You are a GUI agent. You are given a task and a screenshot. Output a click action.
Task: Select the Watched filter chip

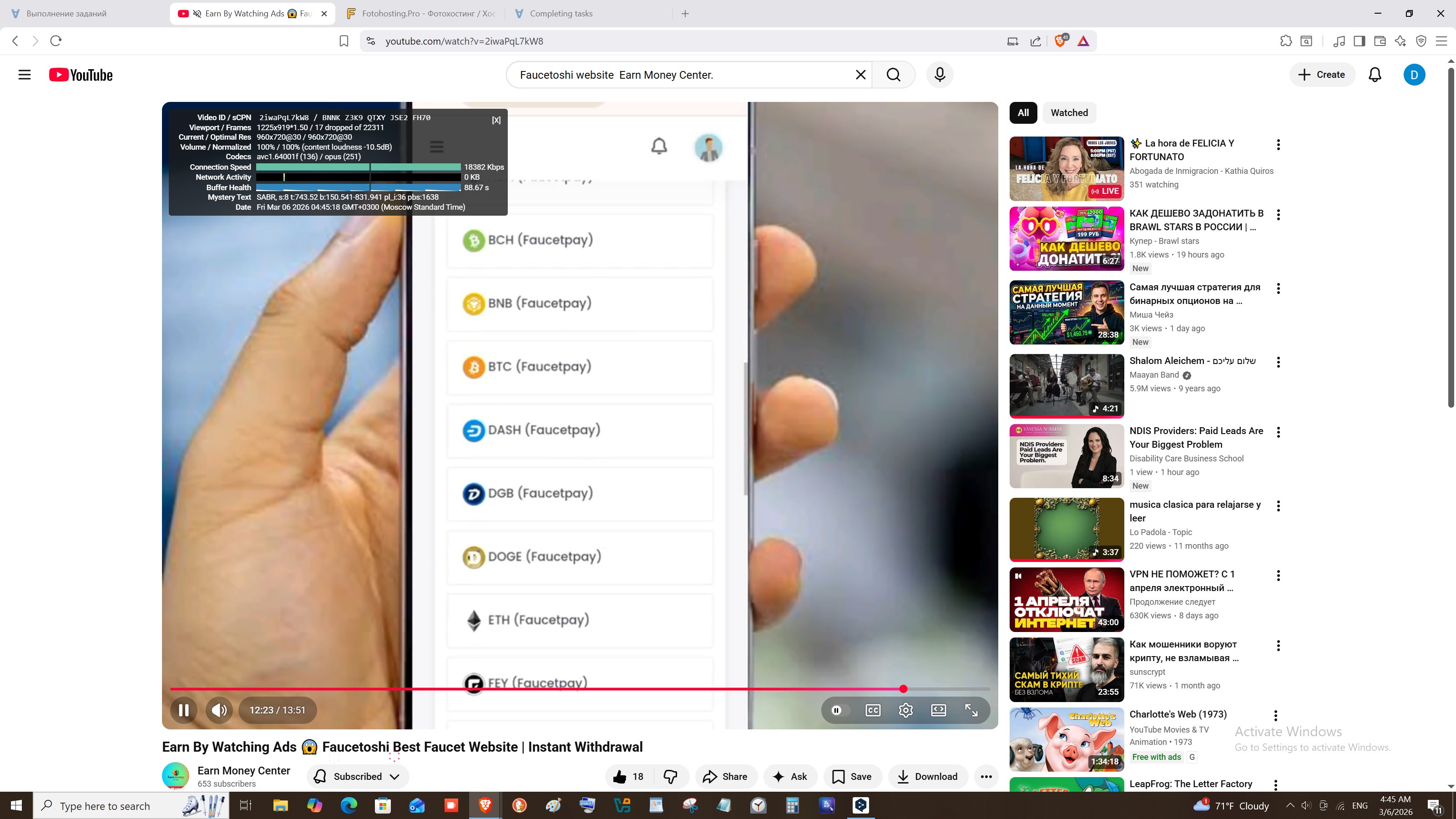click(1069, 112)
